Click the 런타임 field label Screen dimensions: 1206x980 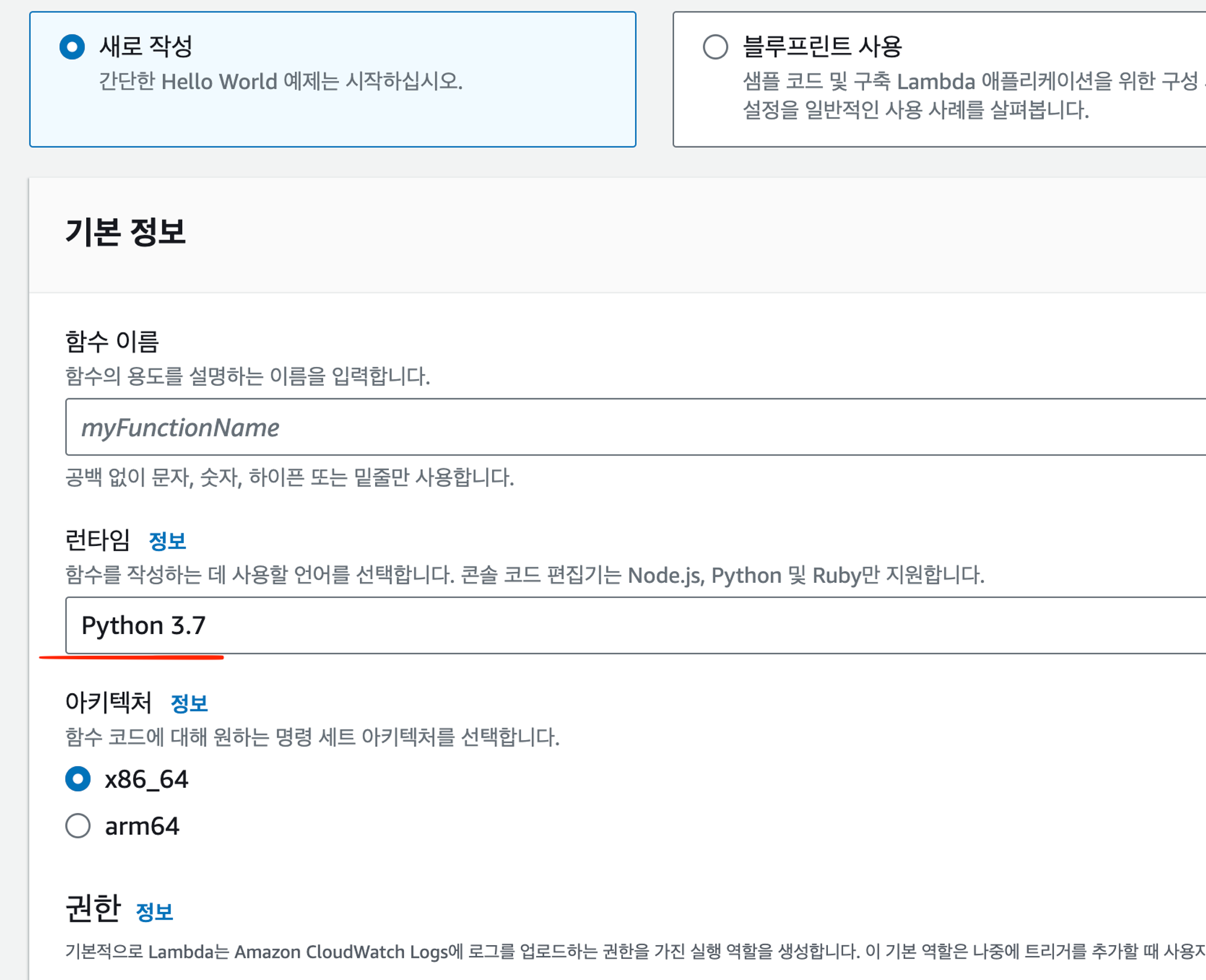(98, 540)
